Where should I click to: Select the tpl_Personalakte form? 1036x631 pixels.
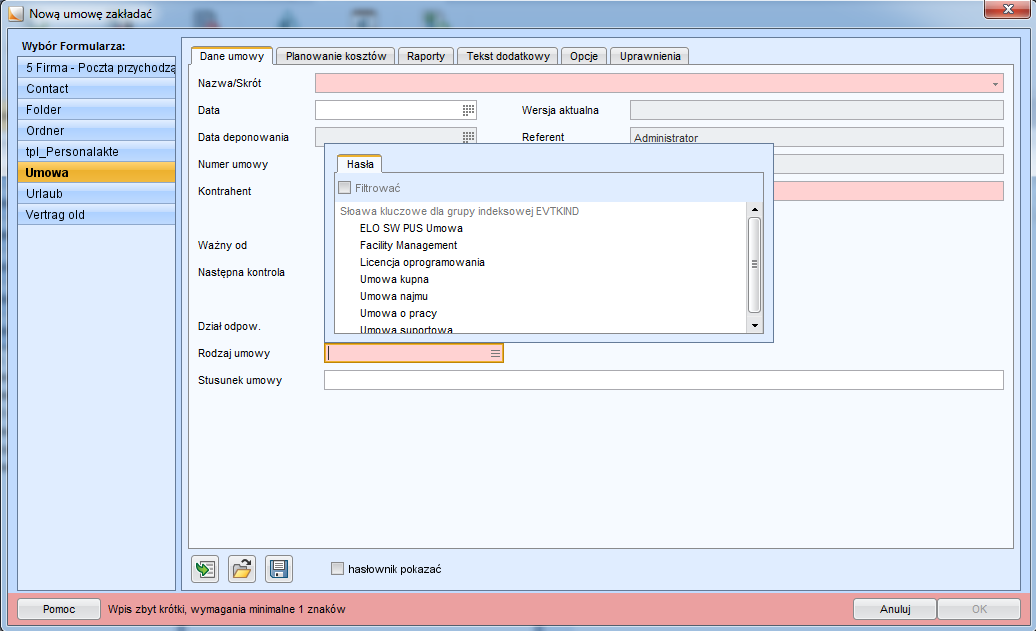click(x=96, y=151)
